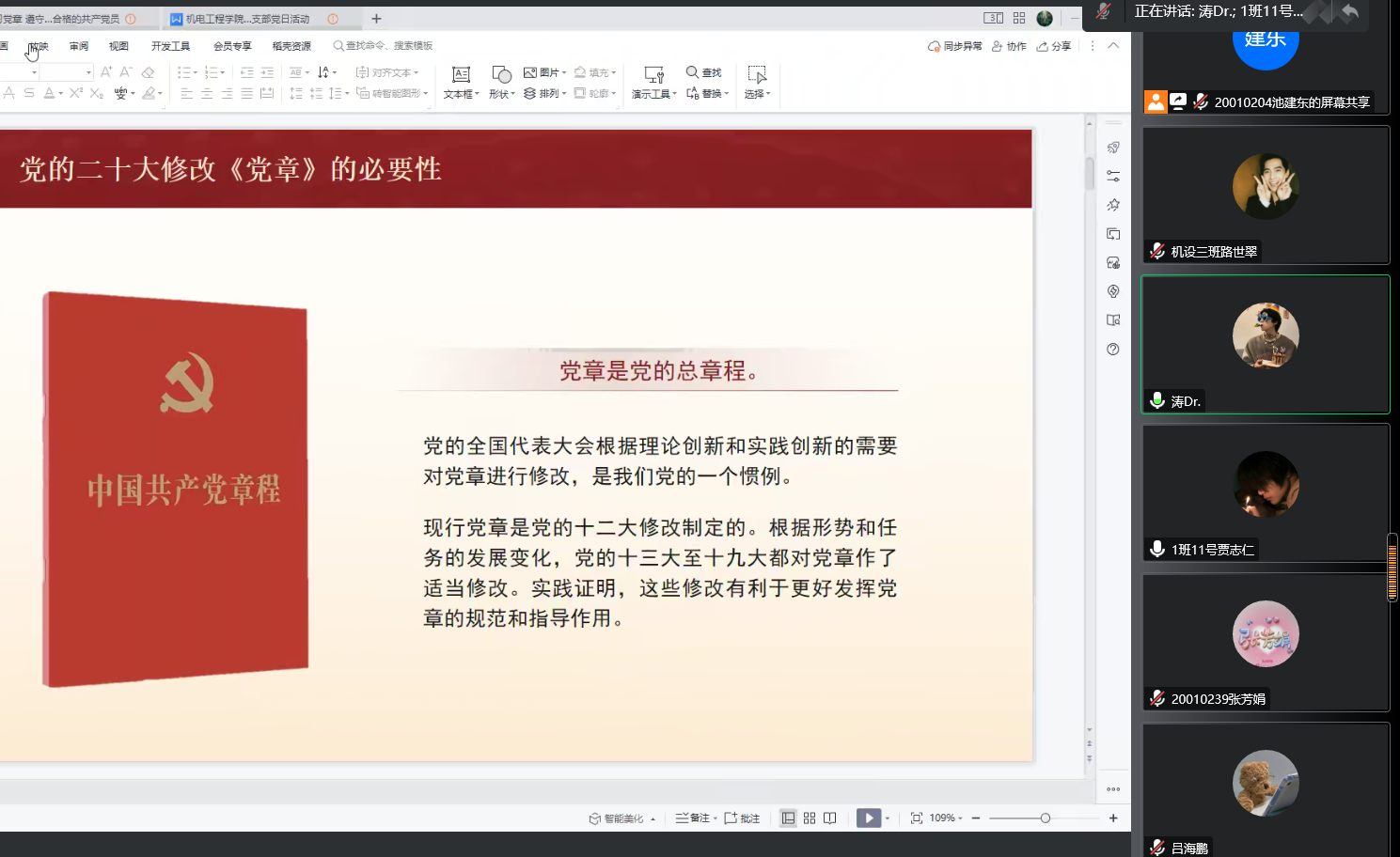Switch to normal view mode
The width and height of the screenshot is (1400, 857).
coord(788,818)
